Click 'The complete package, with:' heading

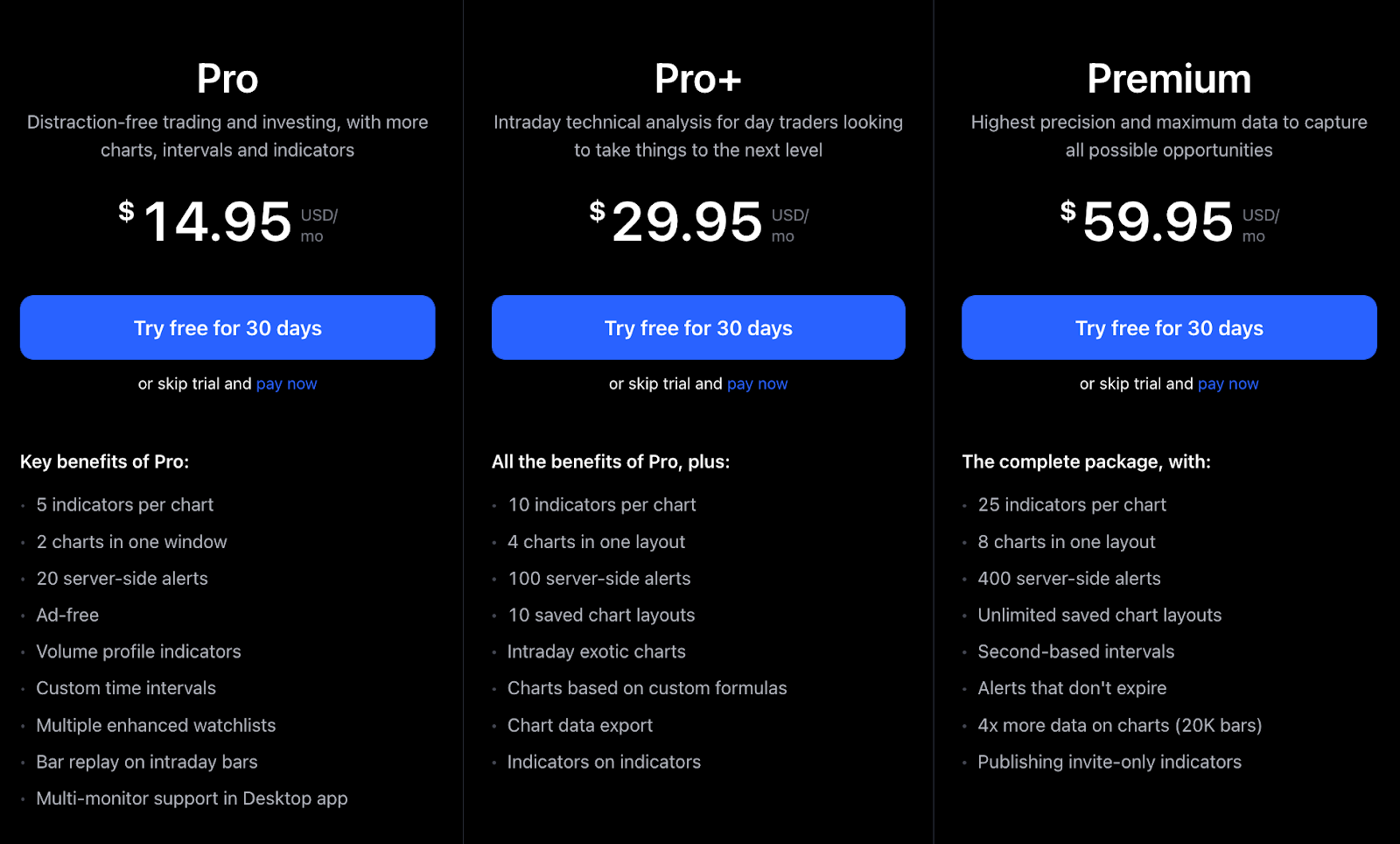[1086, 461]
